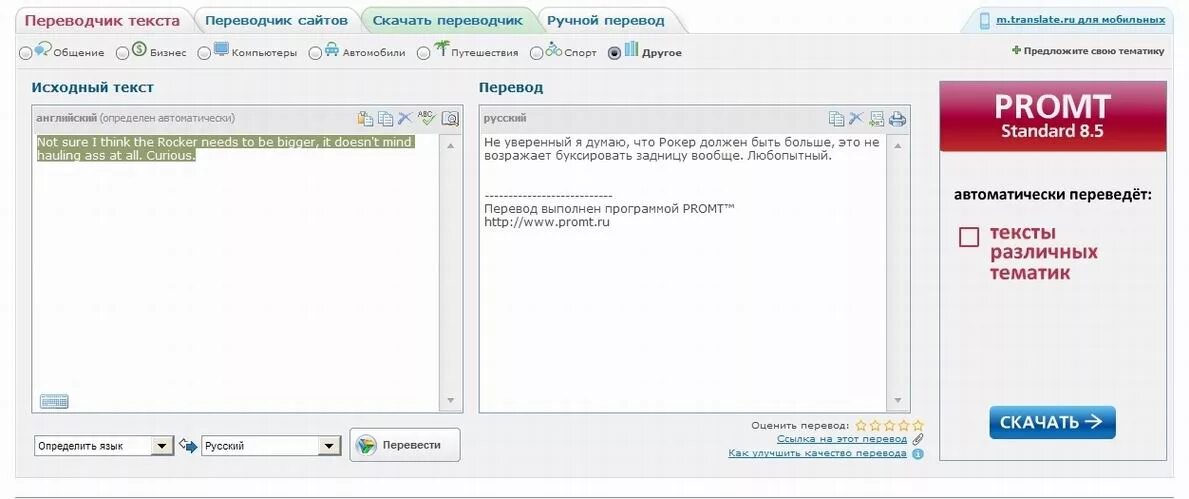Rate translation with fifth star
The height and width of the screenshot is (499, 1189).
coord(918,425)
